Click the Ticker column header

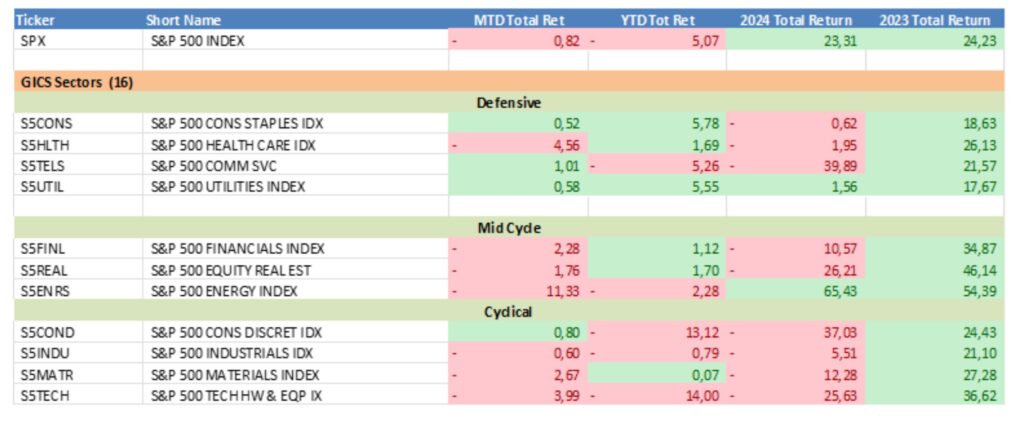[x=35, y=20]
